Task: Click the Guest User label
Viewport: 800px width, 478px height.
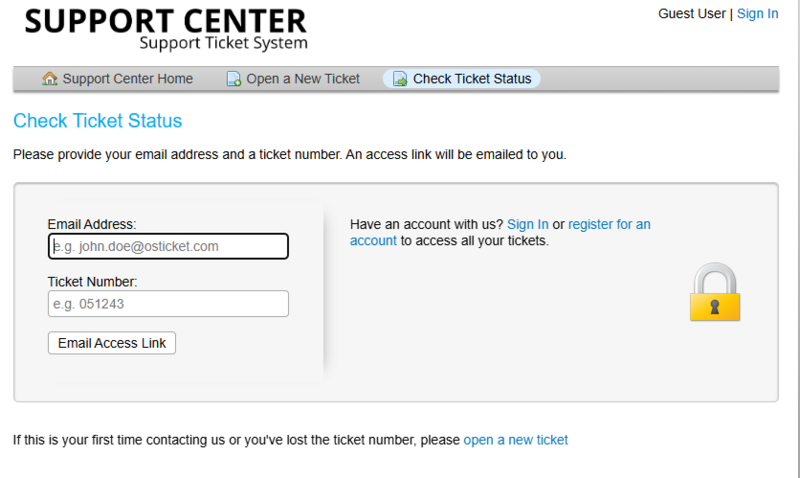Action: (692, 14)
